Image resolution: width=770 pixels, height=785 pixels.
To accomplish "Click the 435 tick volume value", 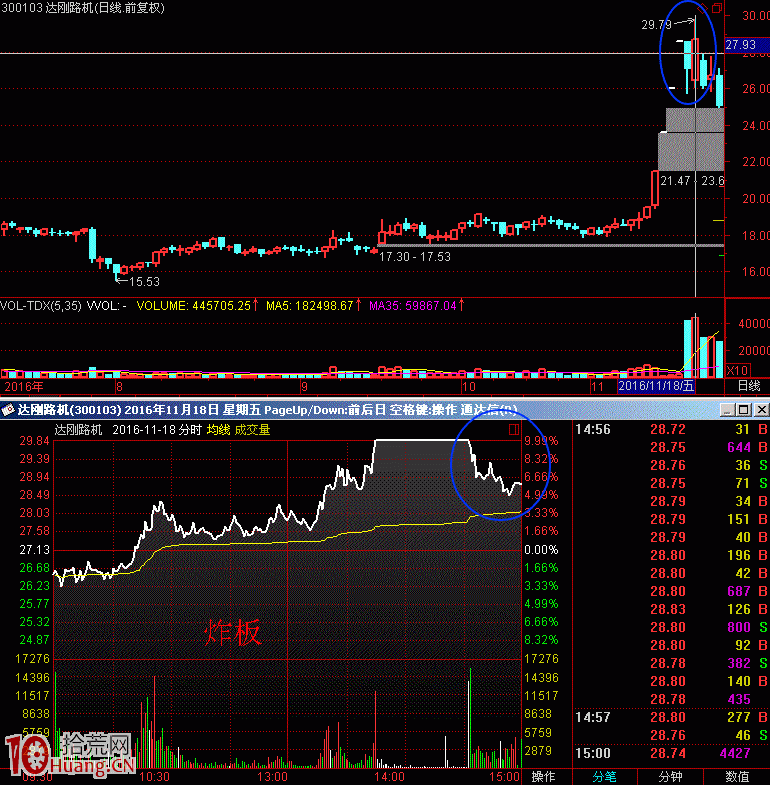I will (x=738, y=699).
